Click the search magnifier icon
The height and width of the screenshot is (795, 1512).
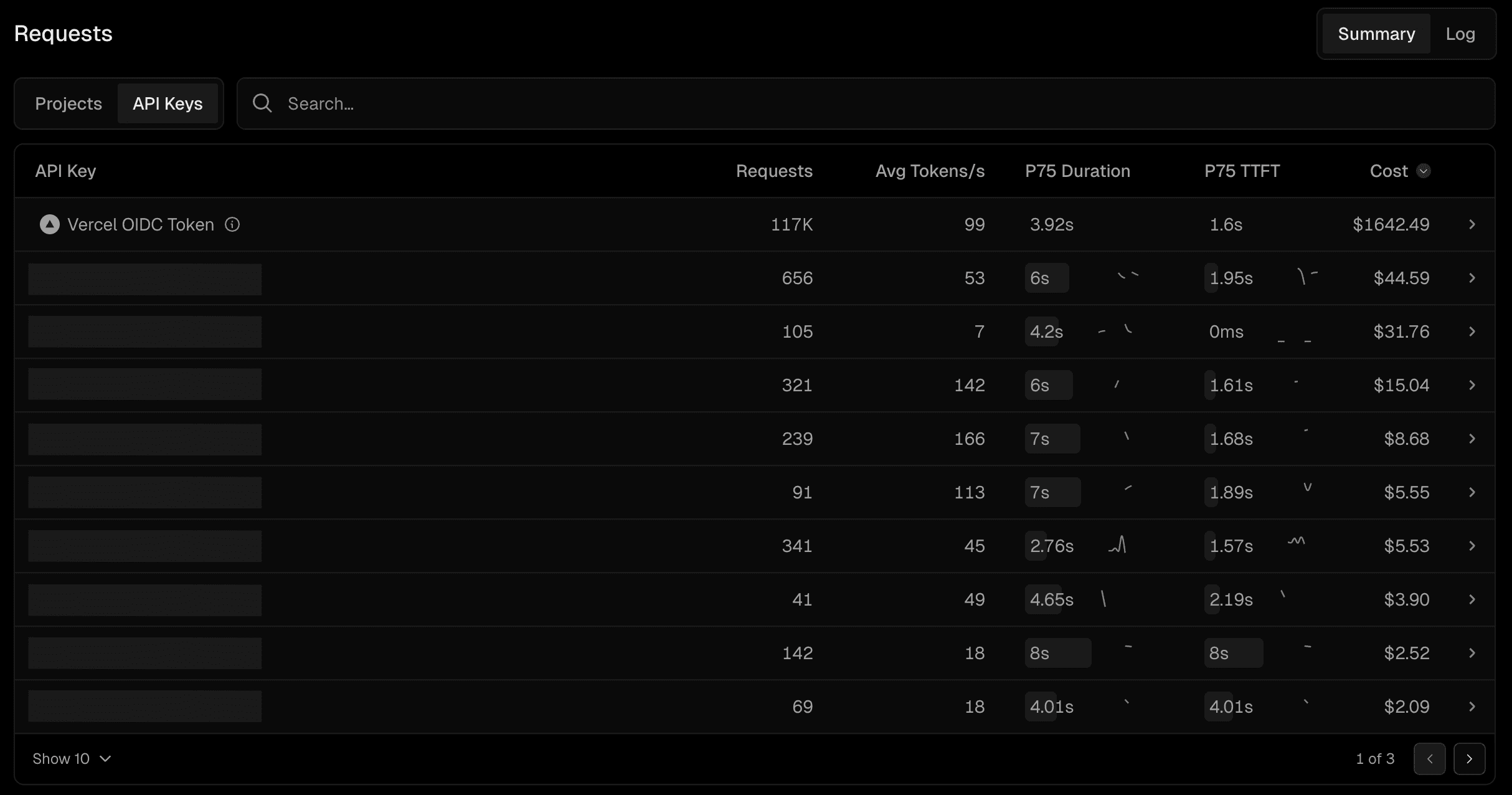click(x=262, y=103)
